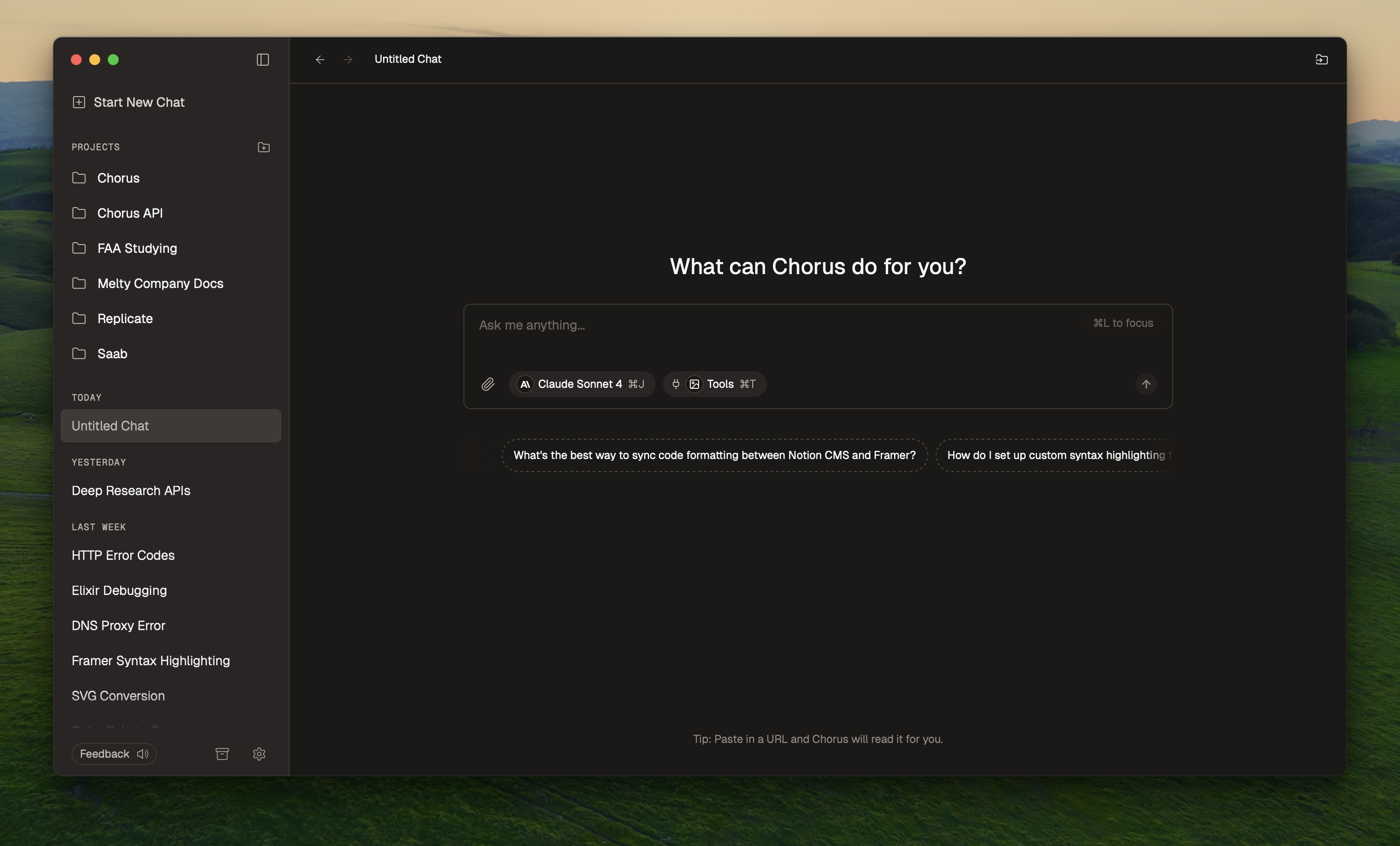Expand the FAA Studying project folder
Screen dimensions: 1400x846
[137, 248]
